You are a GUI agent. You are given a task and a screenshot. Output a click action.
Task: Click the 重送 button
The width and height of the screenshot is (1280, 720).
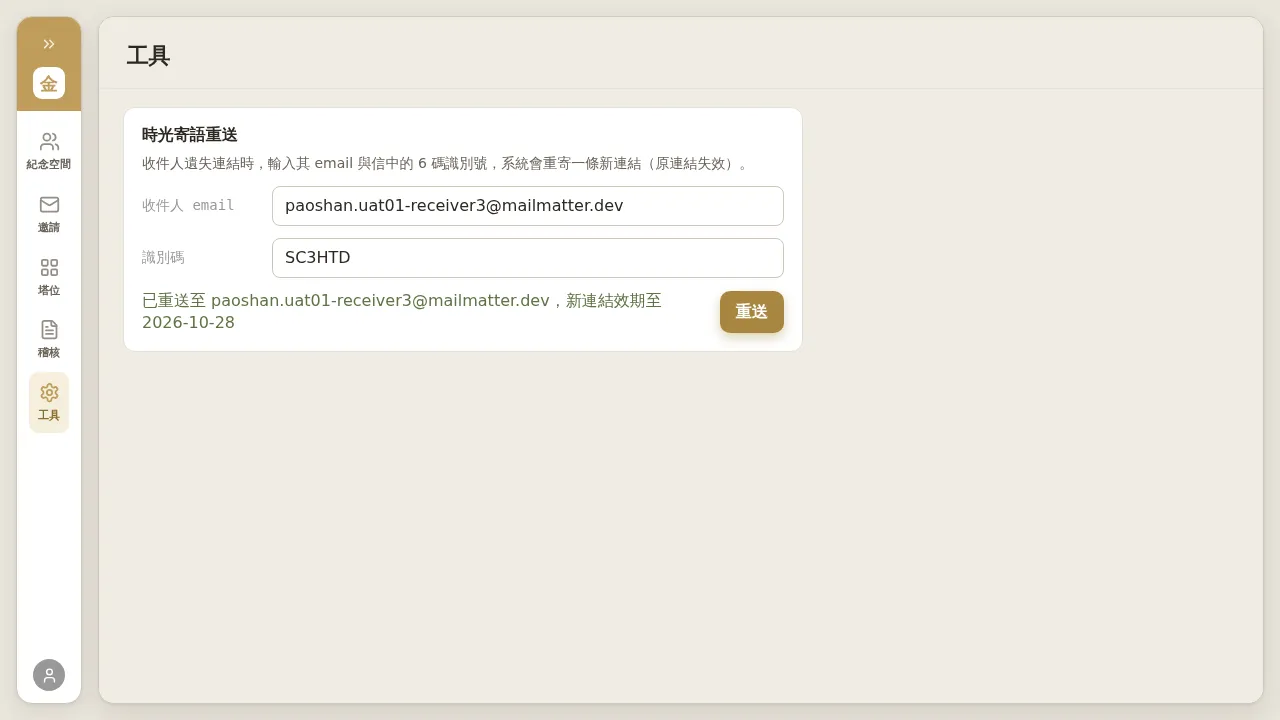pyautogui.click(x=752, y=312)
